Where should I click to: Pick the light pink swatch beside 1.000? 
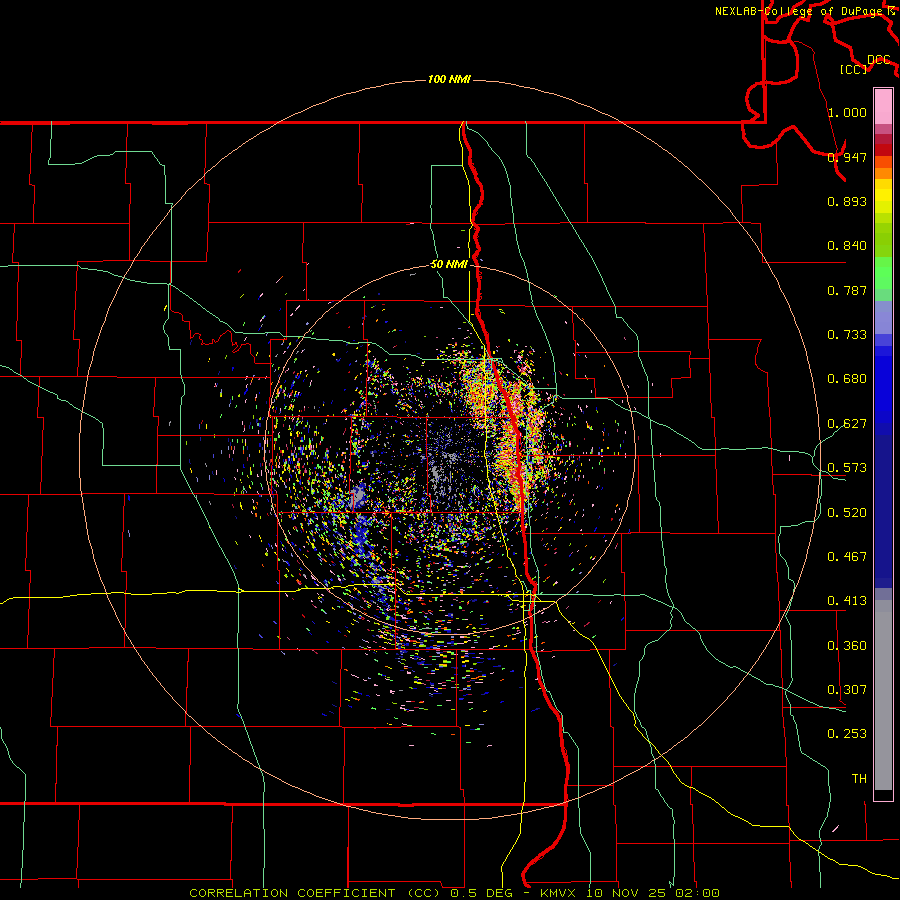tap(883, 107)
